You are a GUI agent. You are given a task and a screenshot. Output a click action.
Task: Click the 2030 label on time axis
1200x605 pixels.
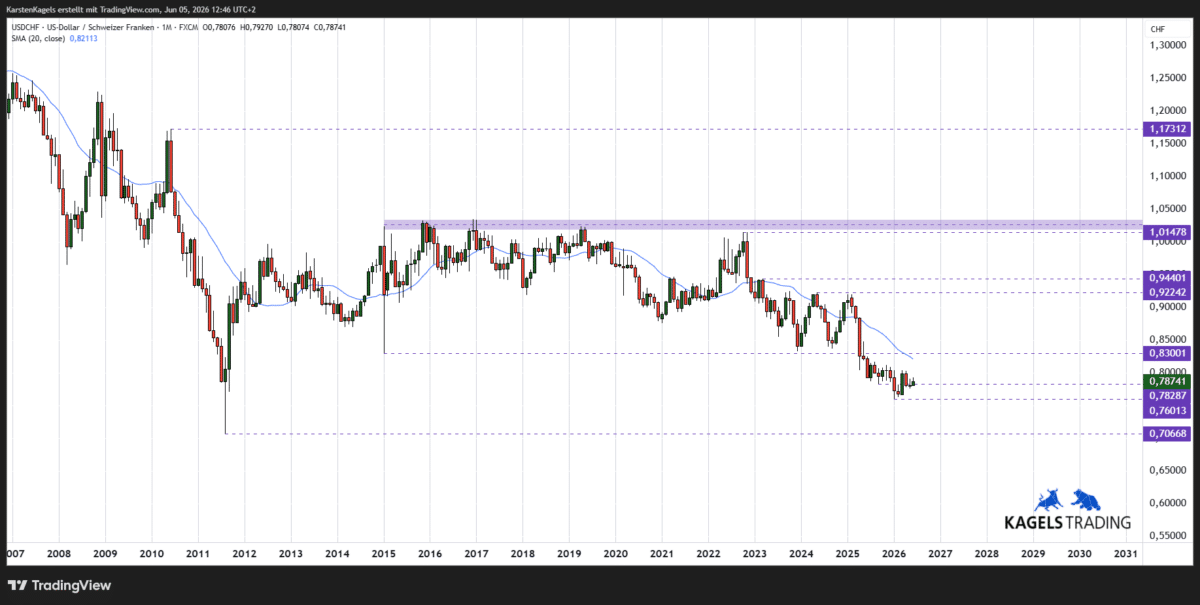[x=1079, y=553]
